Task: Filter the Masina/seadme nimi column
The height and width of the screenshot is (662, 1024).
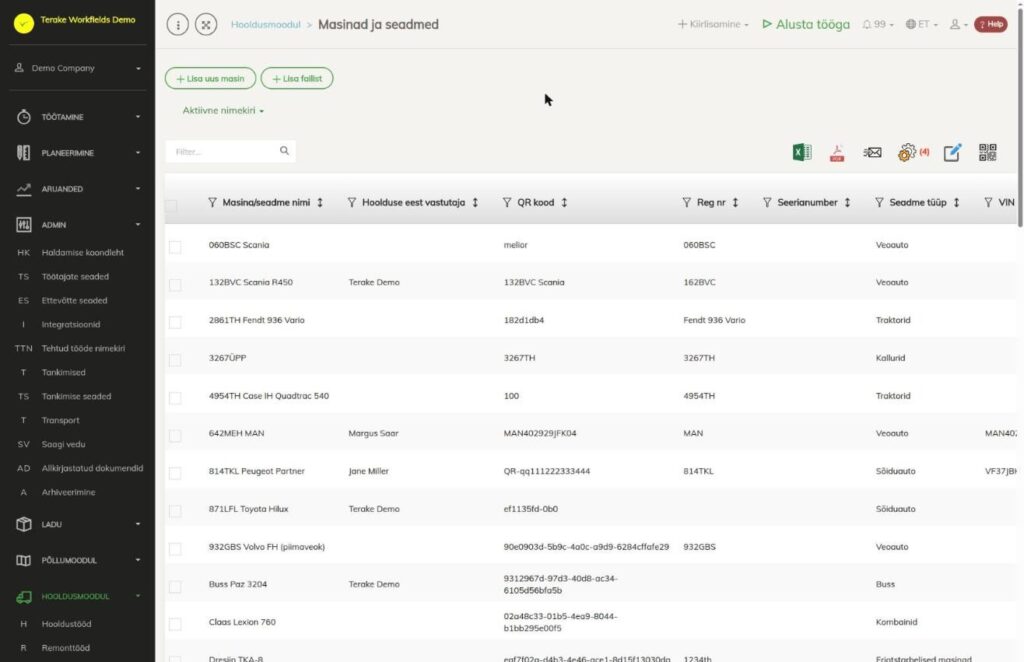Action: point(212,202)
